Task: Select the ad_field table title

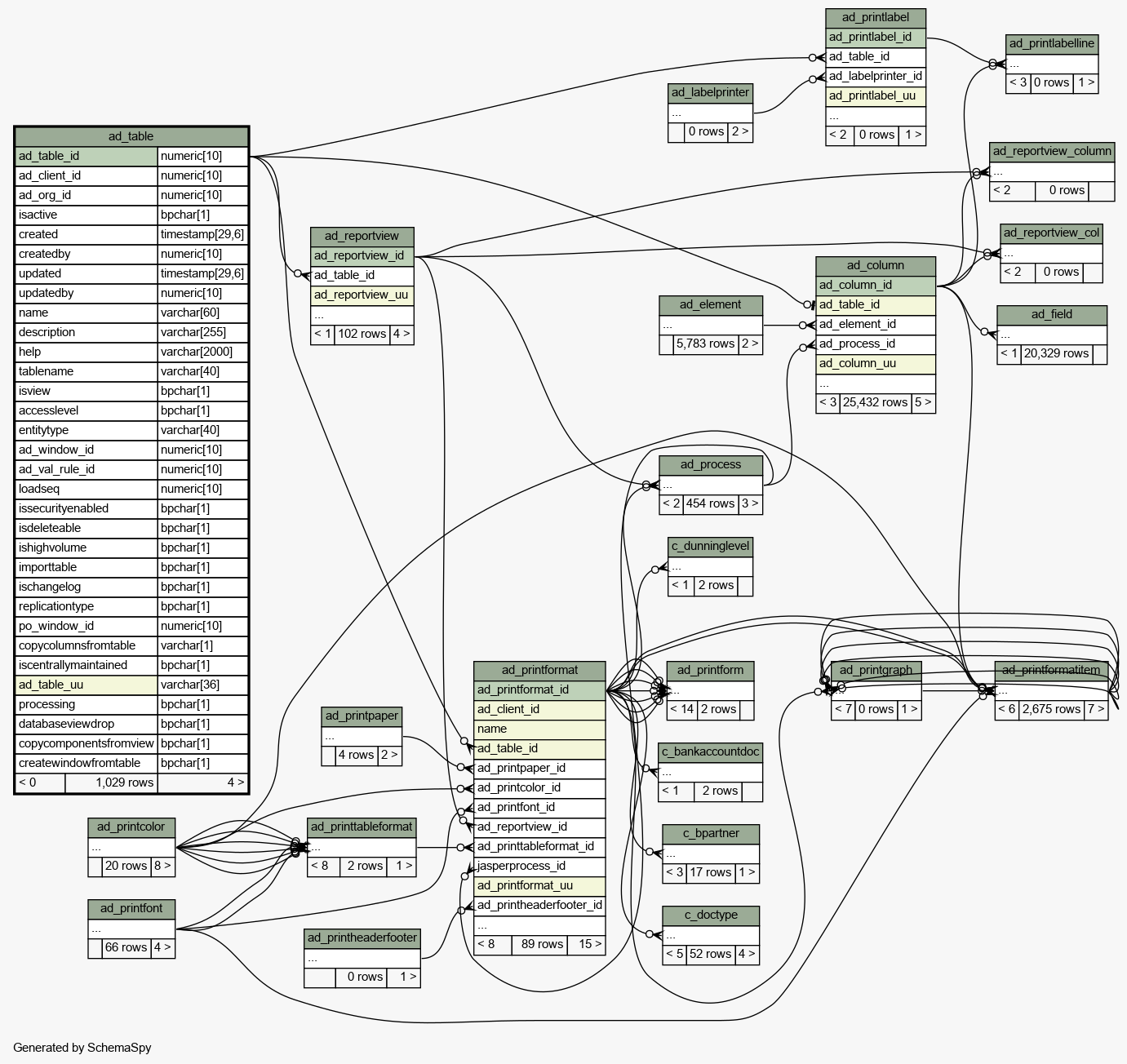Action: click(x=1052, y=314)
